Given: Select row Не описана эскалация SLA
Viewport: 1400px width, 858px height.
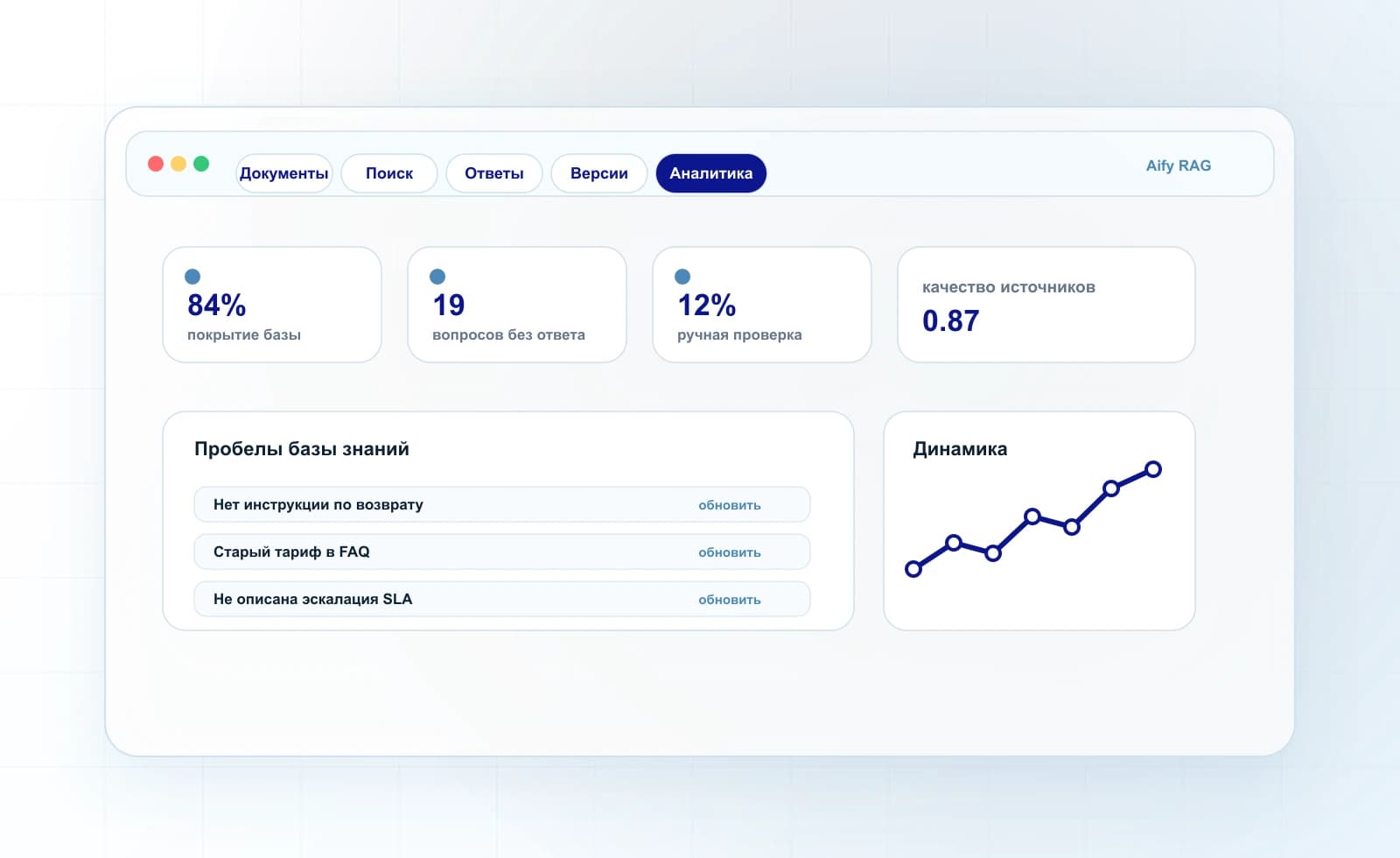Looking at the screenshot, I should coord(502,599).
